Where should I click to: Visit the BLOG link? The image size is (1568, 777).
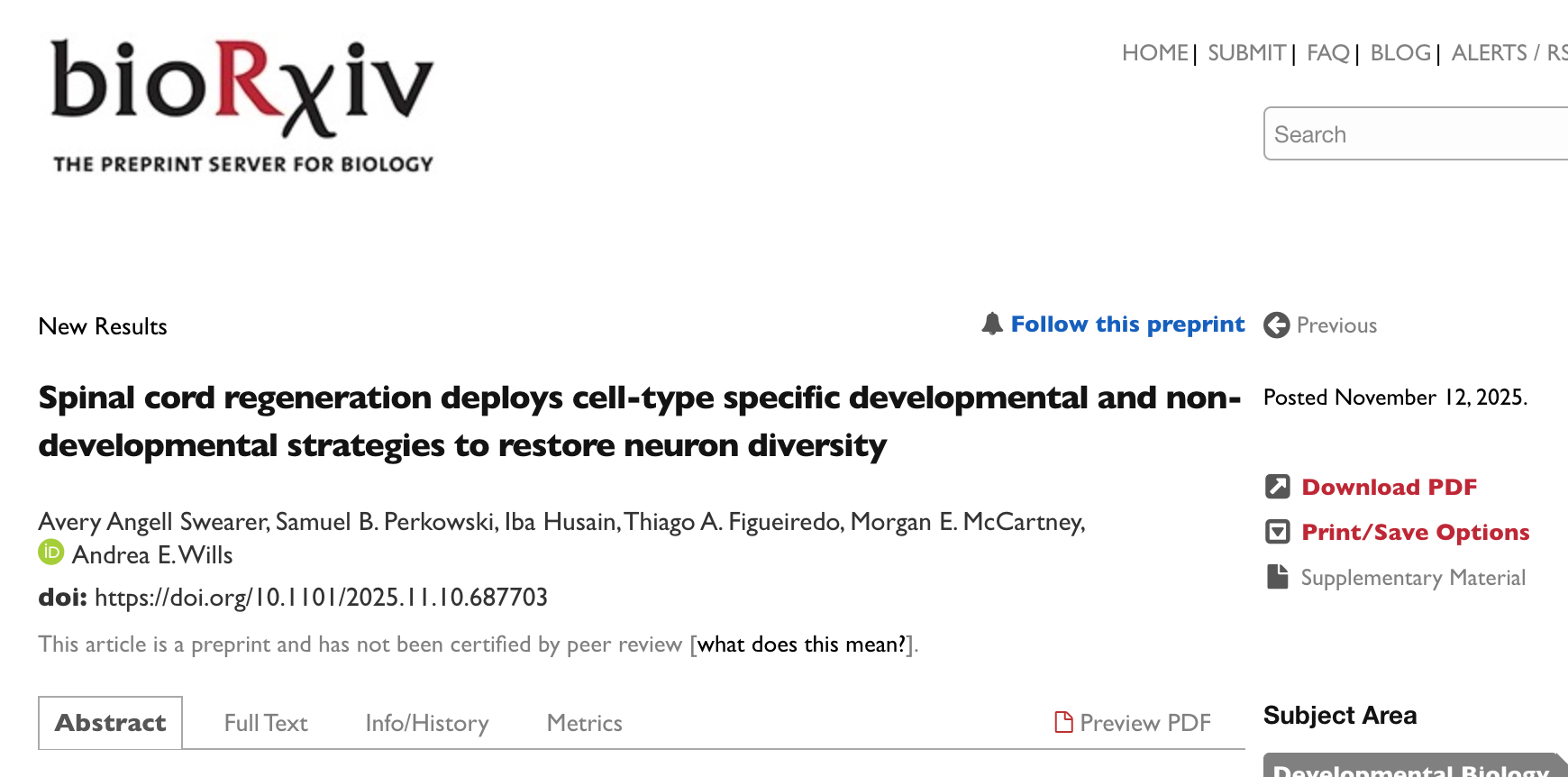pos(1399,53)
